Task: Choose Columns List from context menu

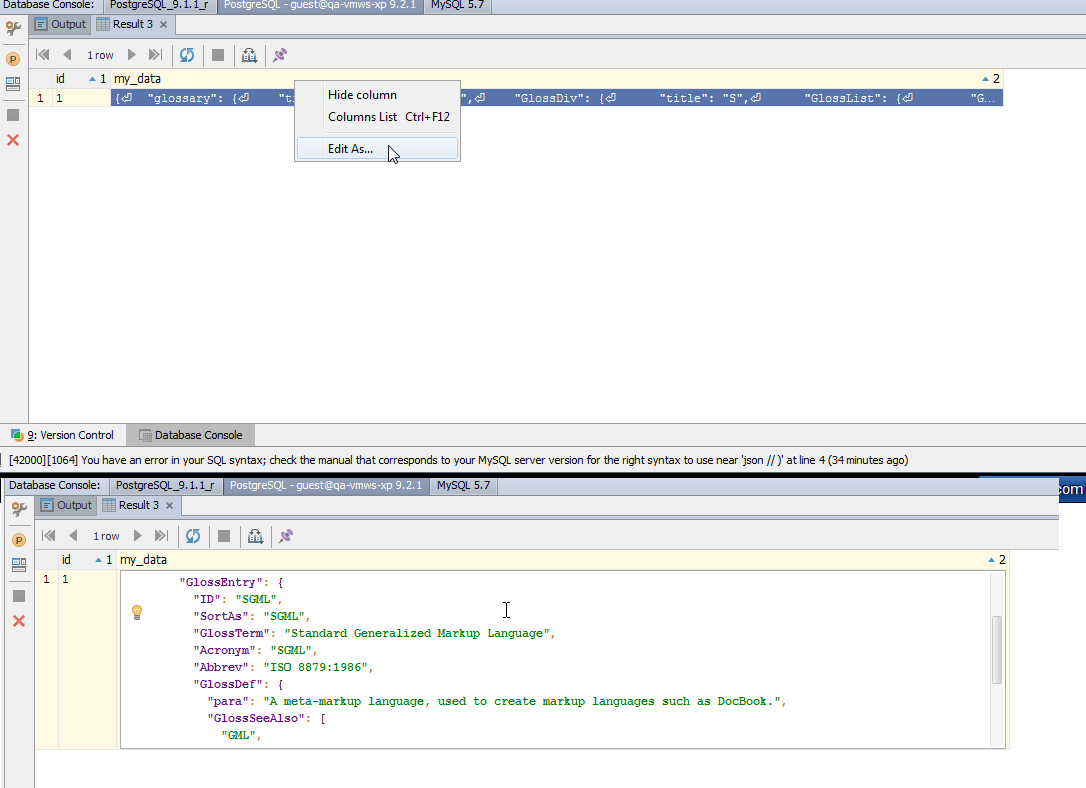Action: pyautogui.click(x=377, y=117)
